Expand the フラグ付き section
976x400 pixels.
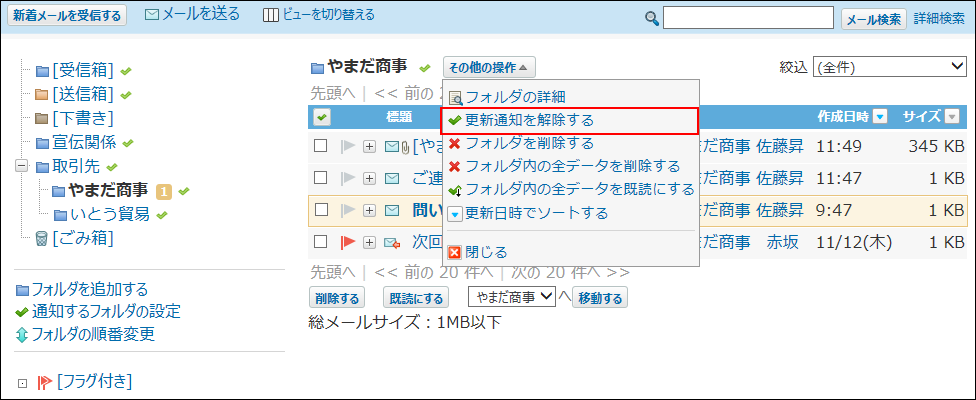[x=22, y=383]
